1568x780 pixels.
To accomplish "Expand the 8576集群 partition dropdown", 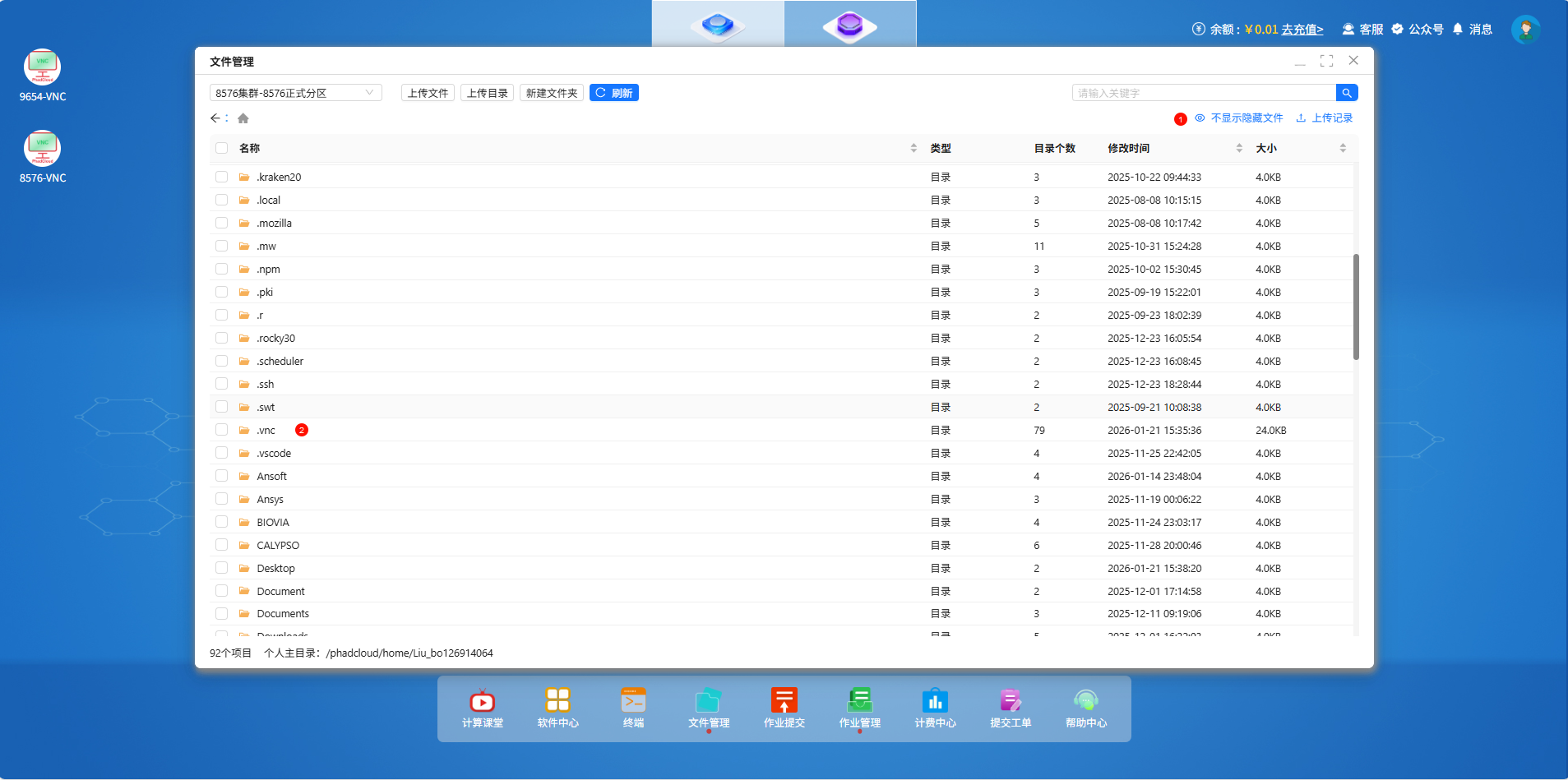I will (295, 93).
